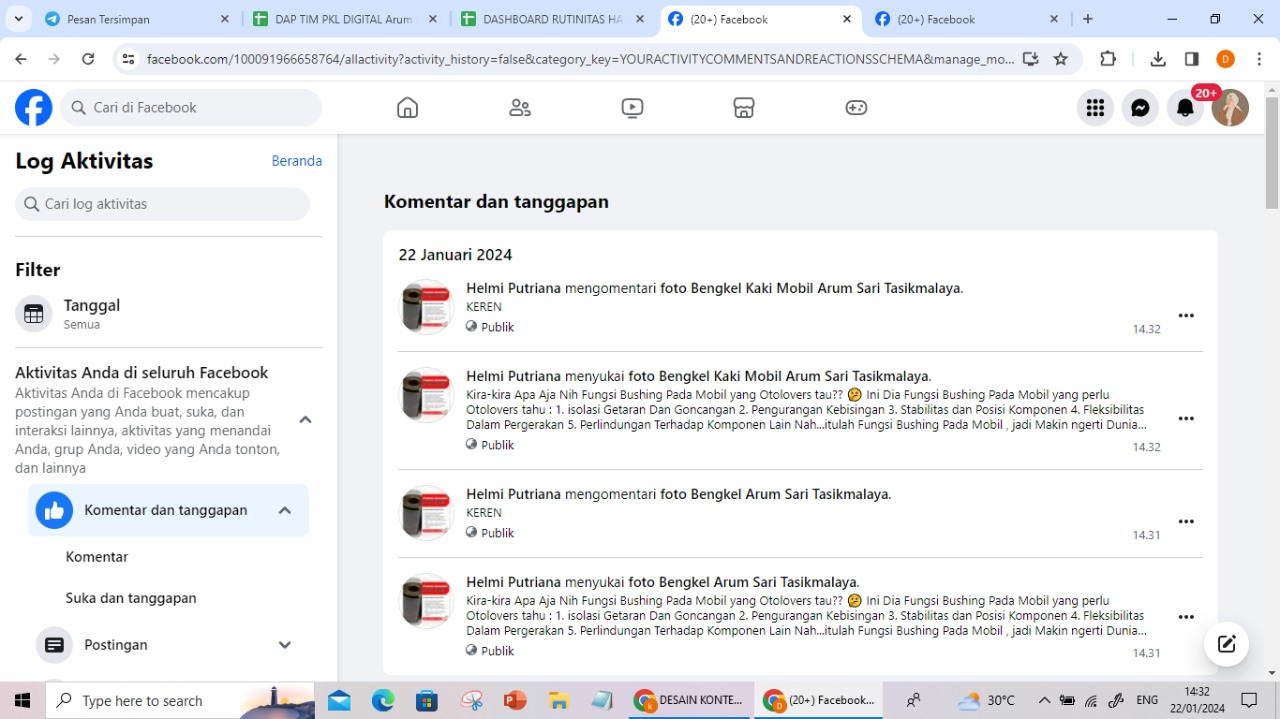The width and height of the screenshot is (1280, 719).
Task: Open DESAIN KONTE... Chrome window in taskbar
Action: (688, 700)
